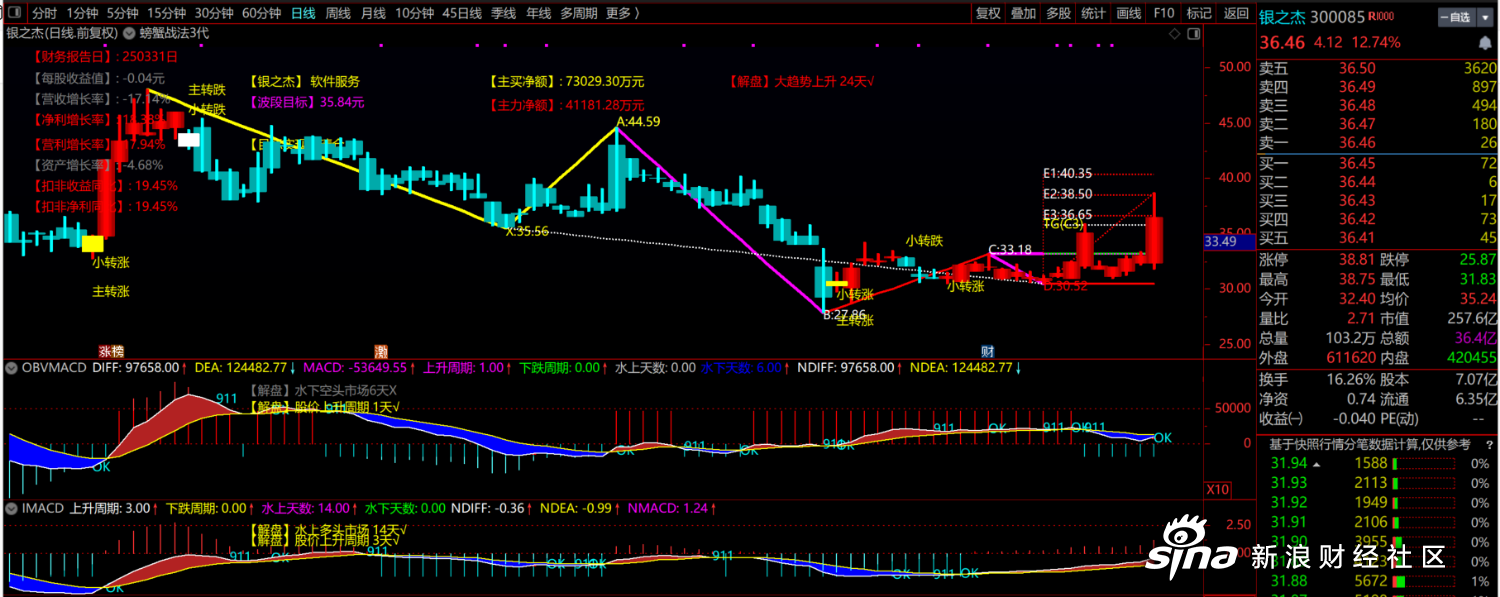Switch to the 60分钟 period tab
The image size is (1500, 597).
click(x=262, y=14)
